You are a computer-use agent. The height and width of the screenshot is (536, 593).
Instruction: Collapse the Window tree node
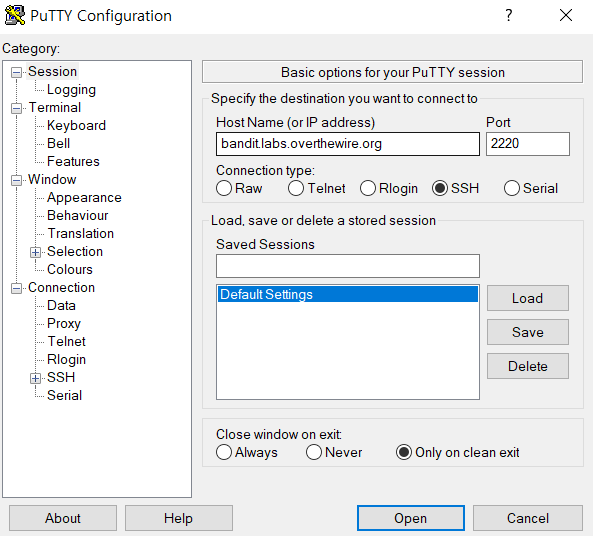tap(16, 180)
